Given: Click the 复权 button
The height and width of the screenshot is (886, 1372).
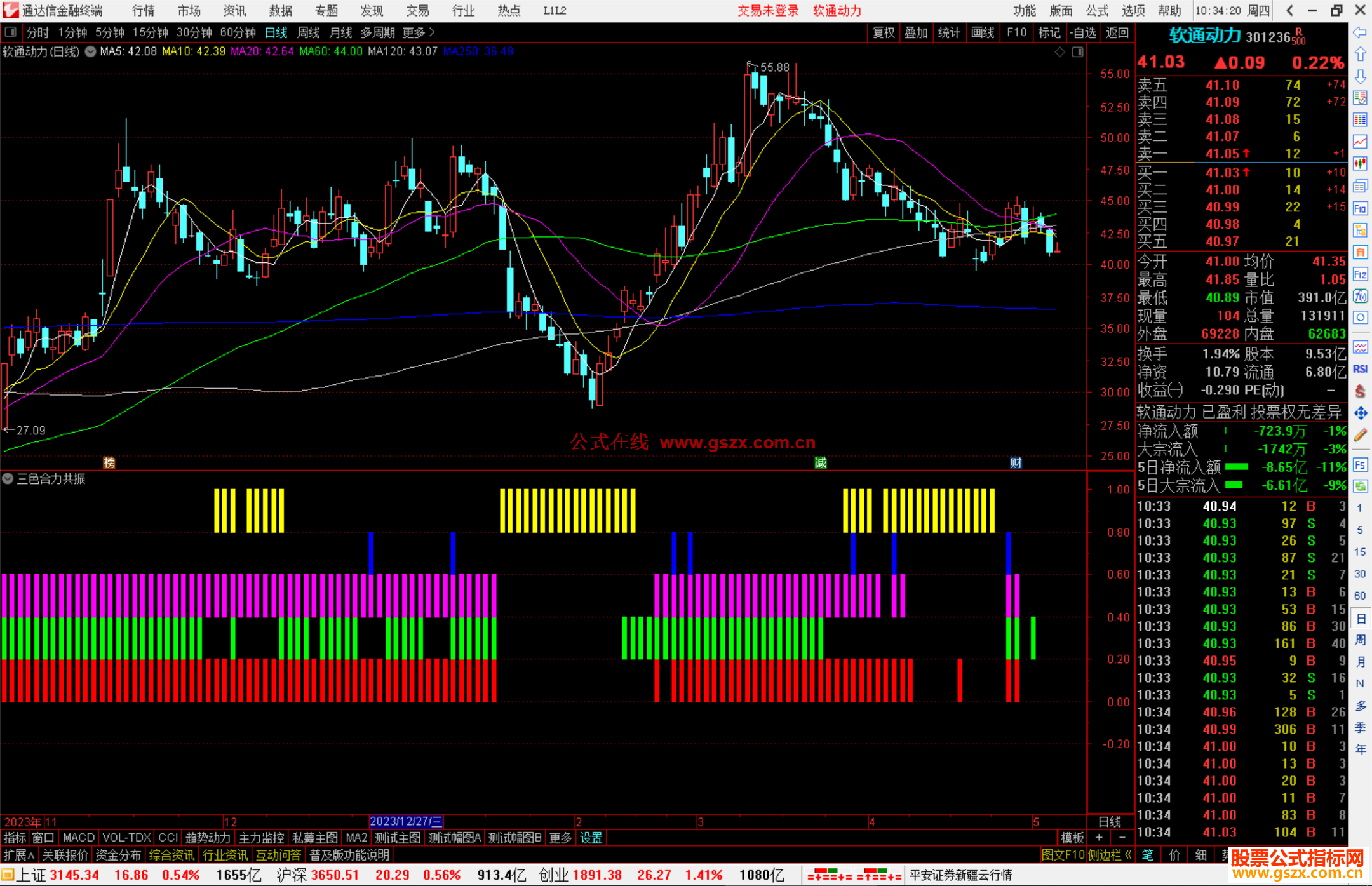Looking at the screenshot, I should coord(883,32).
